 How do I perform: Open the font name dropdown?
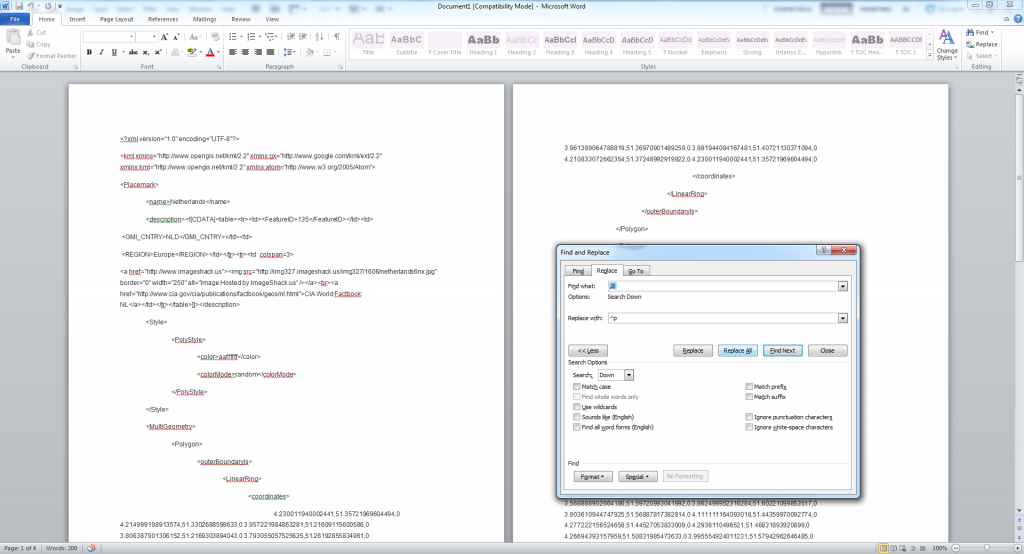coord(131,37)
